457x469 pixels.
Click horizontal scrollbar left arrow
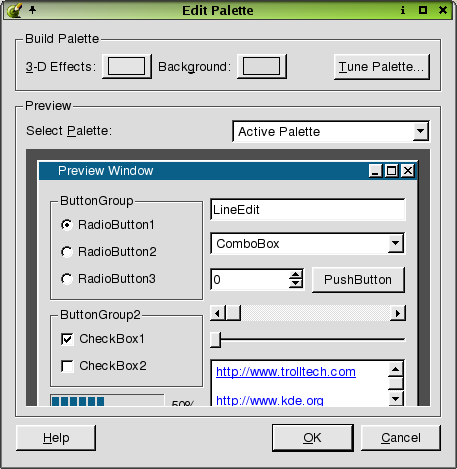coord(218,313)
